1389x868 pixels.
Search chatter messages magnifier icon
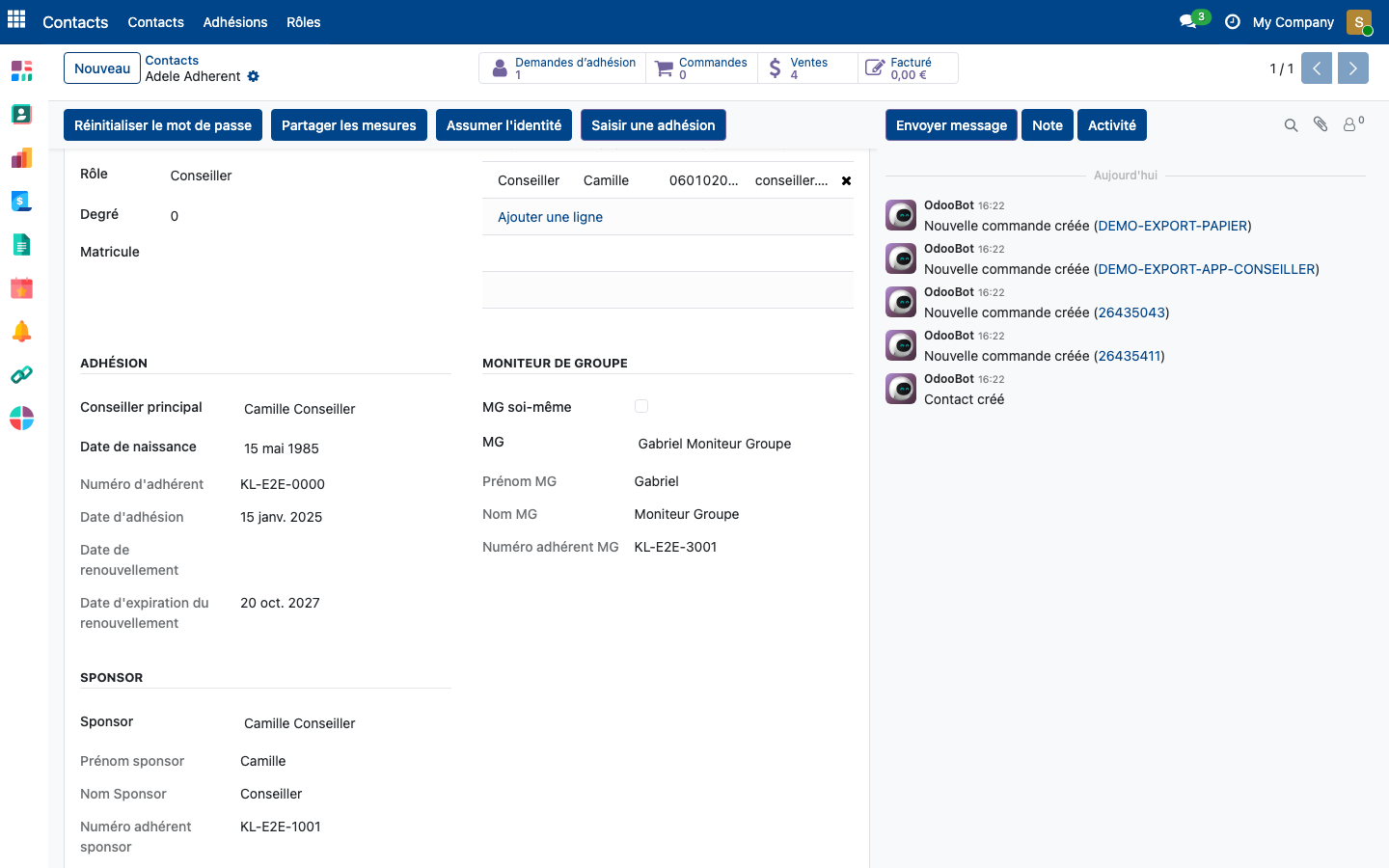(x=1291, y=125)
